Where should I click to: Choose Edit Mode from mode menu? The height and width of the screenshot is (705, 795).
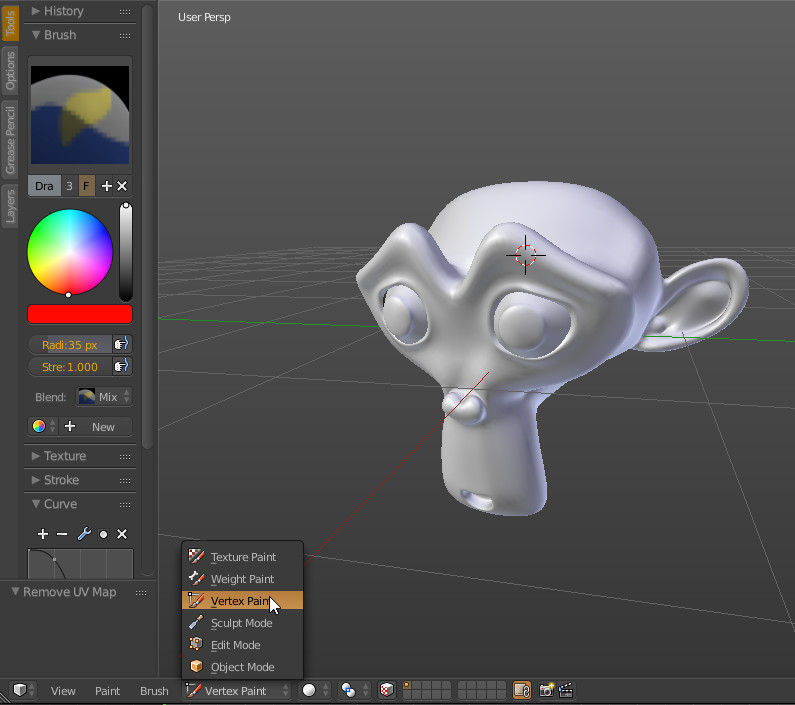(242, 645)
